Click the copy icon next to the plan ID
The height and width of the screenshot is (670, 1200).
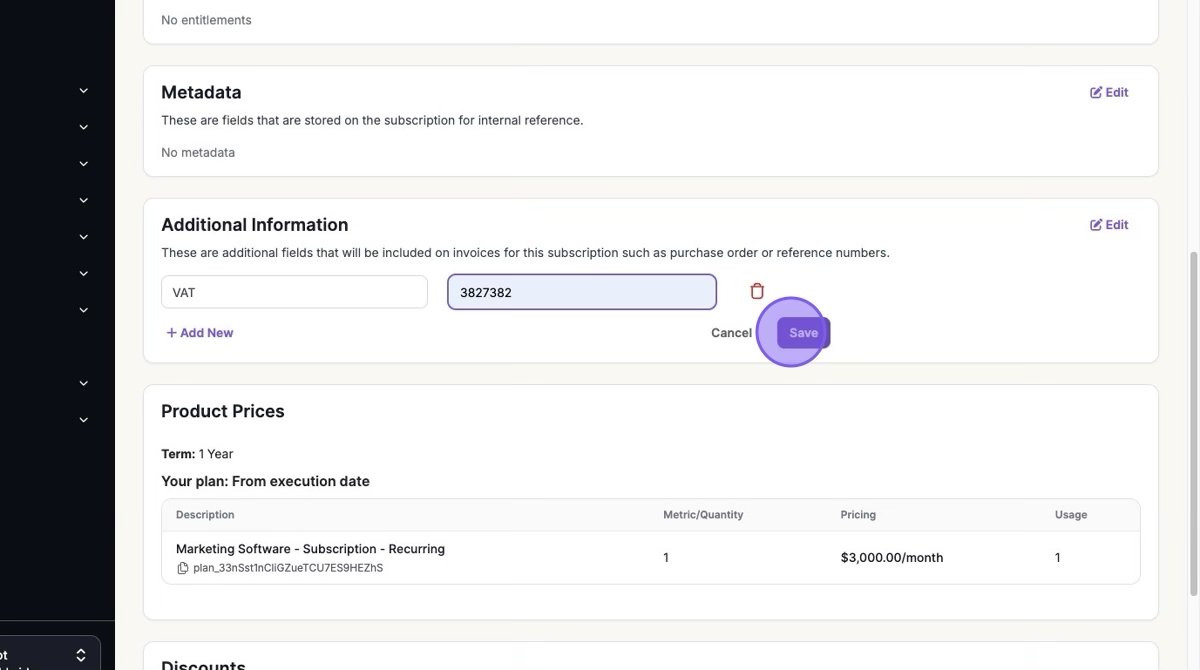click(x=182, y=568)
